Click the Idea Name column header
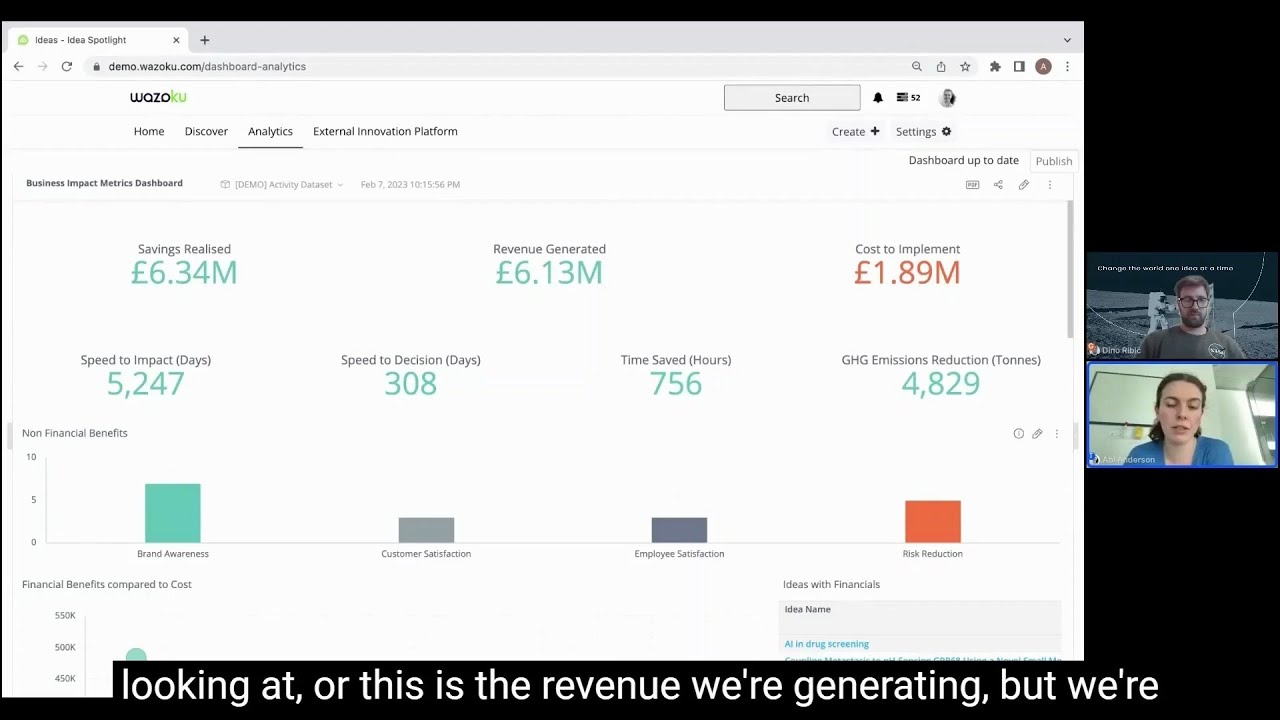1280x720 pixels. click(807, 609)
